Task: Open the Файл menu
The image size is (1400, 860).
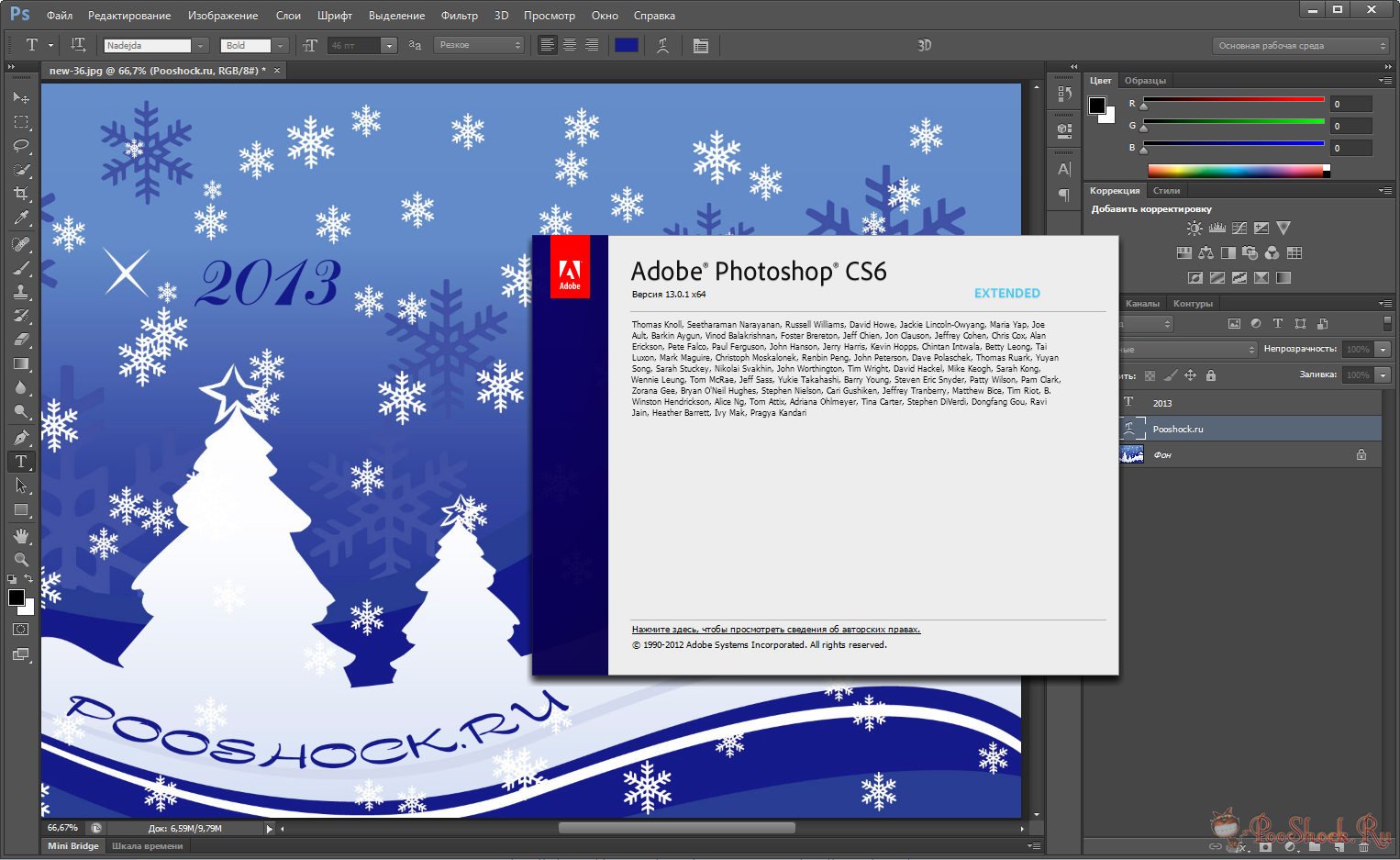Action: (x=60, y=16)
